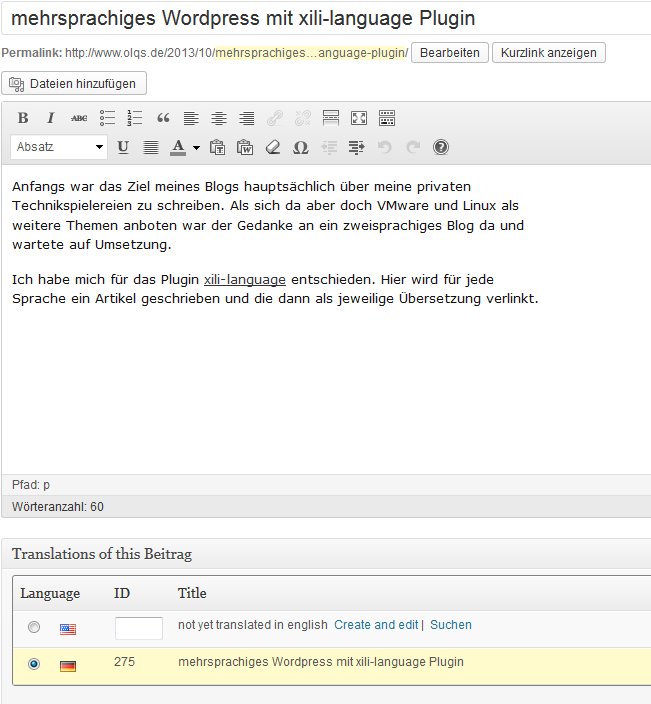The height and width of the screenshot is (704, 651).
Task: Insert unordered bullet list
Action: 107,118
